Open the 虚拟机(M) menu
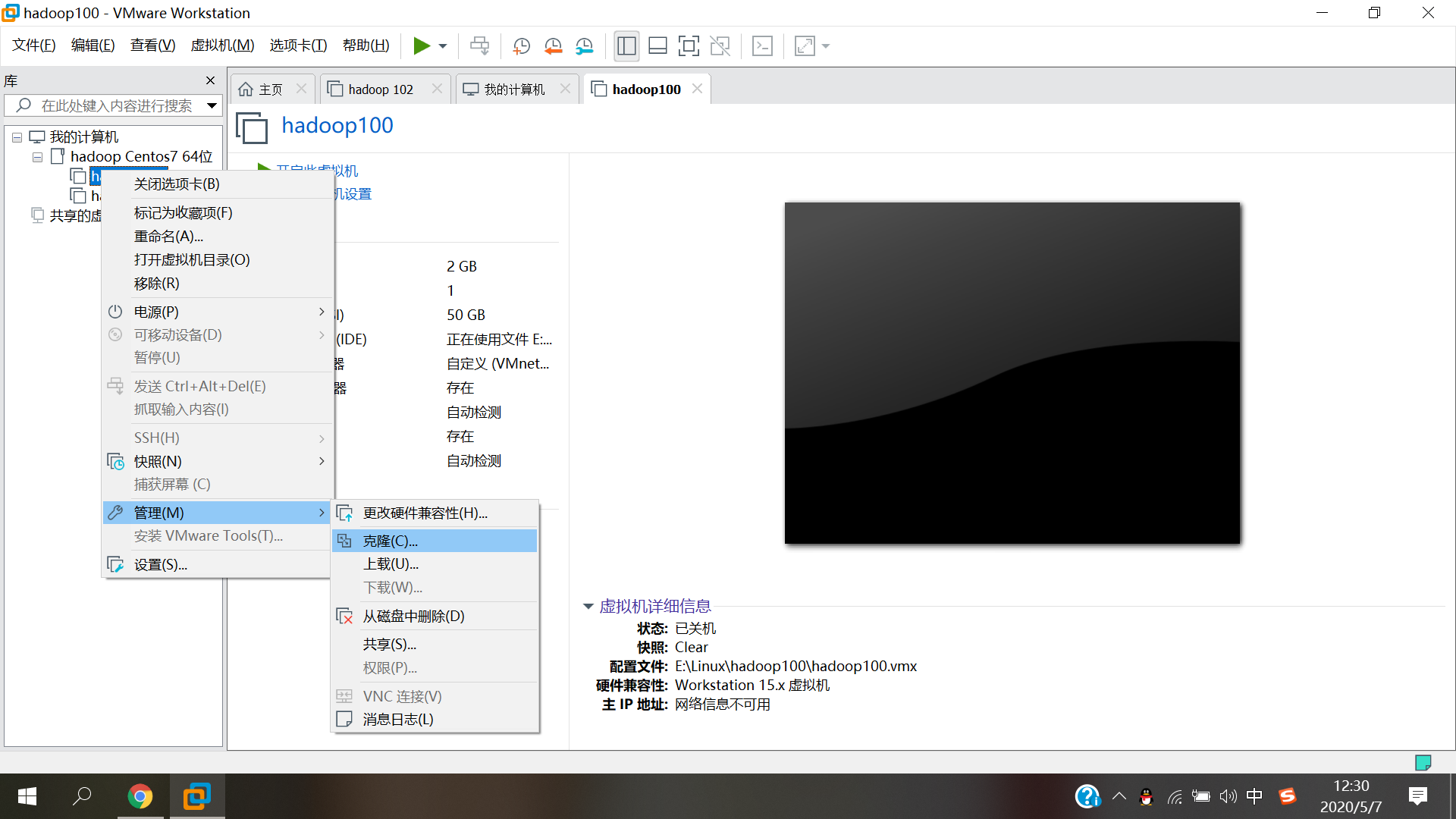Screen dimensions: 1456x819 point(222,45)
